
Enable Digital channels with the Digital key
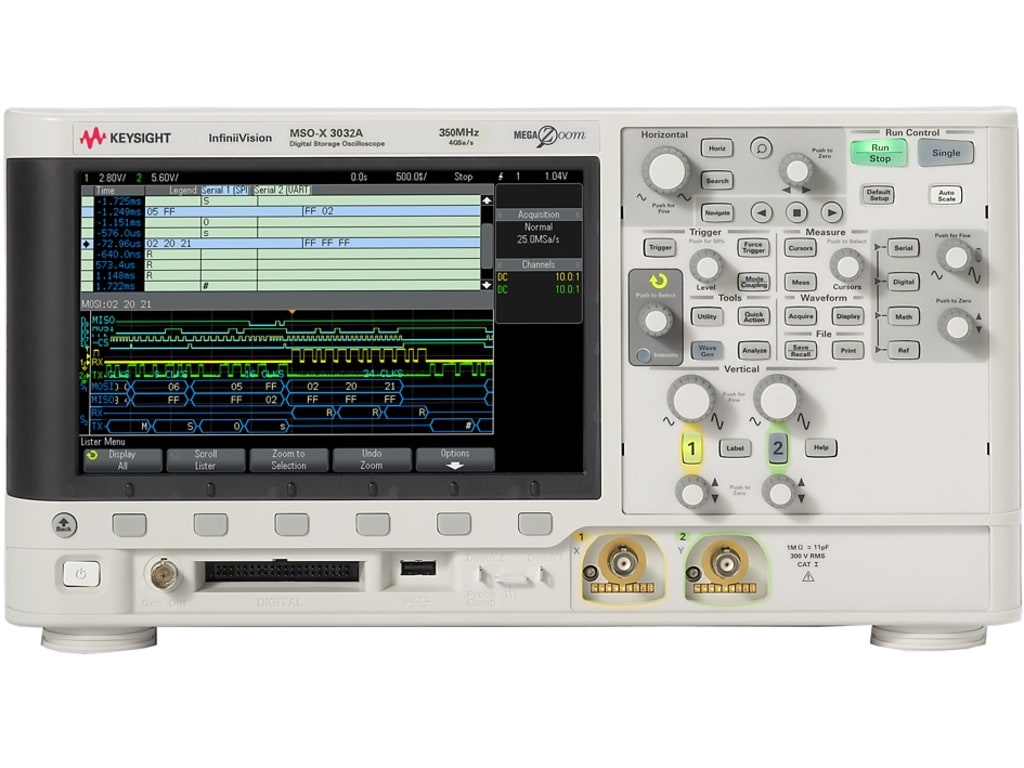pos(904,282)
